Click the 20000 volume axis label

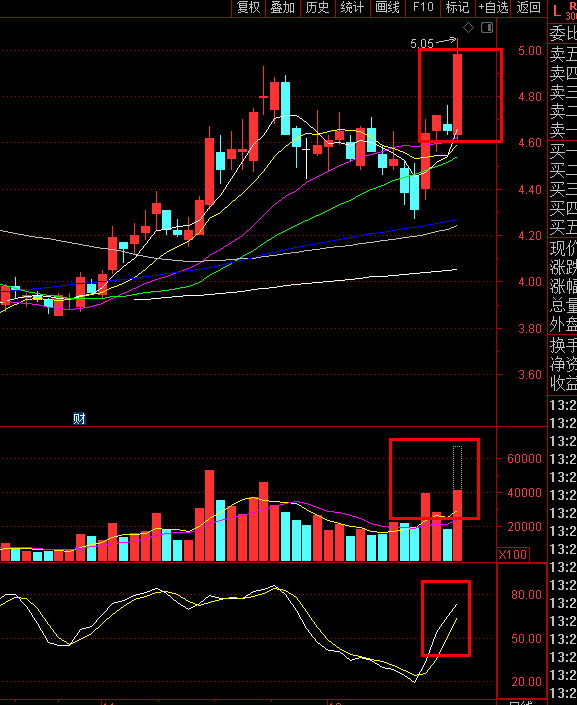tap(524, 527)
